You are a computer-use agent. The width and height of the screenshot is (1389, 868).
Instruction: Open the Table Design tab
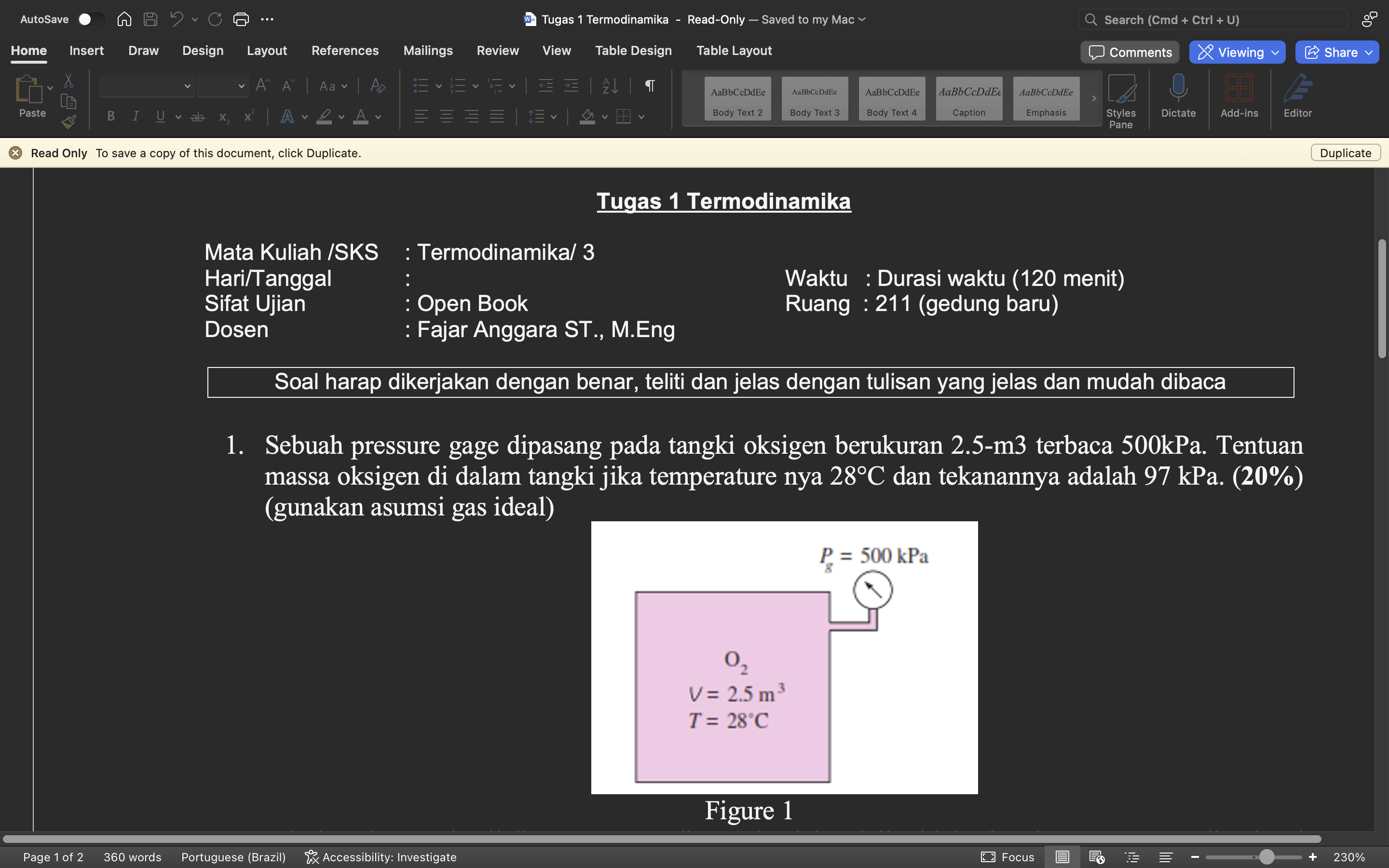click(x=633, y=51)
